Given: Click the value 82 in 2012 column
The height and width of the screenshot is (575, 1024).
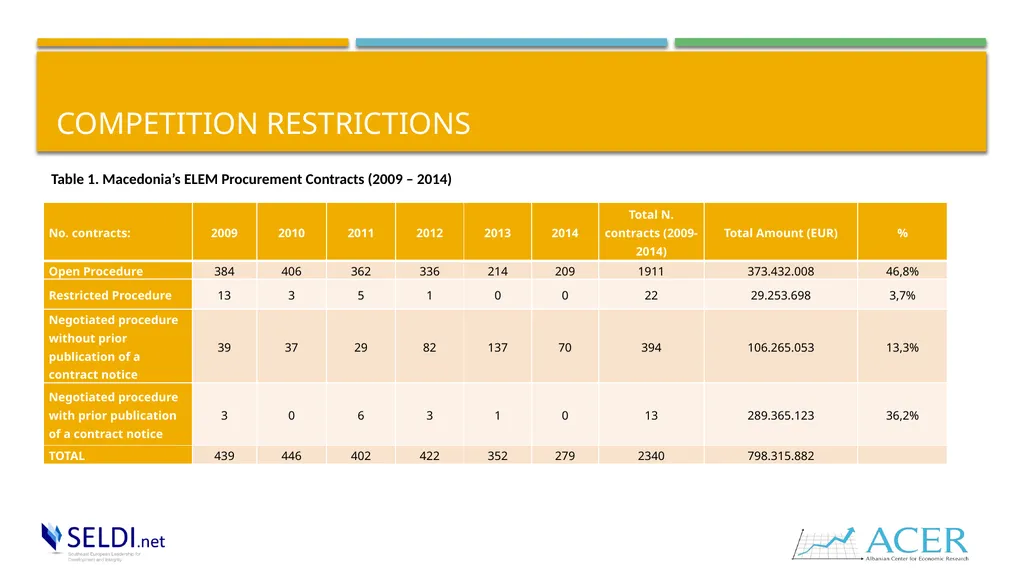Looking at the screenshot, I should [x=429, y=348].
